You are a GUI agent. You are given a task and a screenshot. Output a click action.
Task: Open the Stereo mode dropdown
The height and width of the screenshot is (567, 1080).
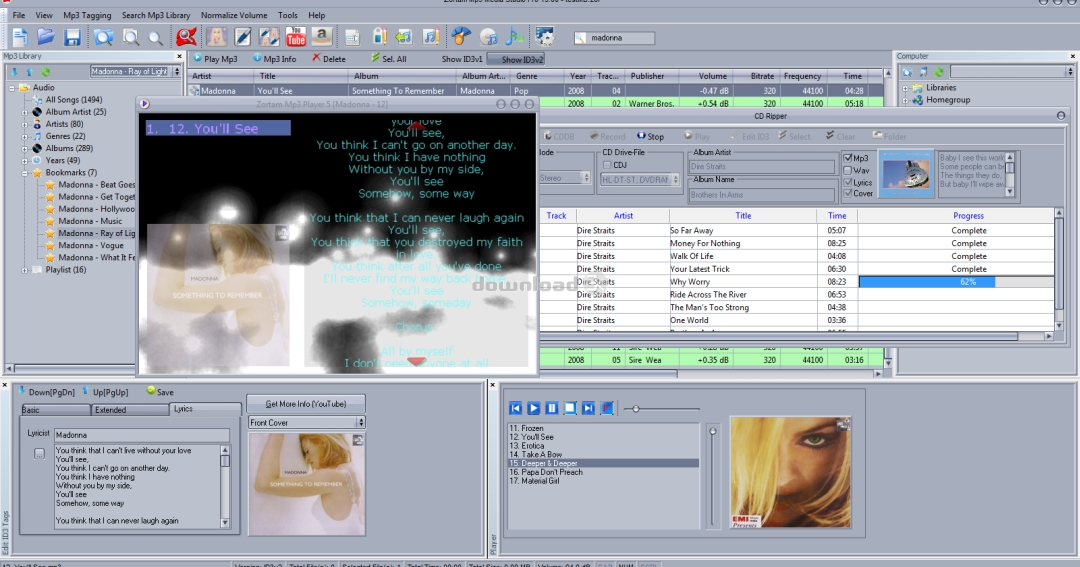[564, 178]
